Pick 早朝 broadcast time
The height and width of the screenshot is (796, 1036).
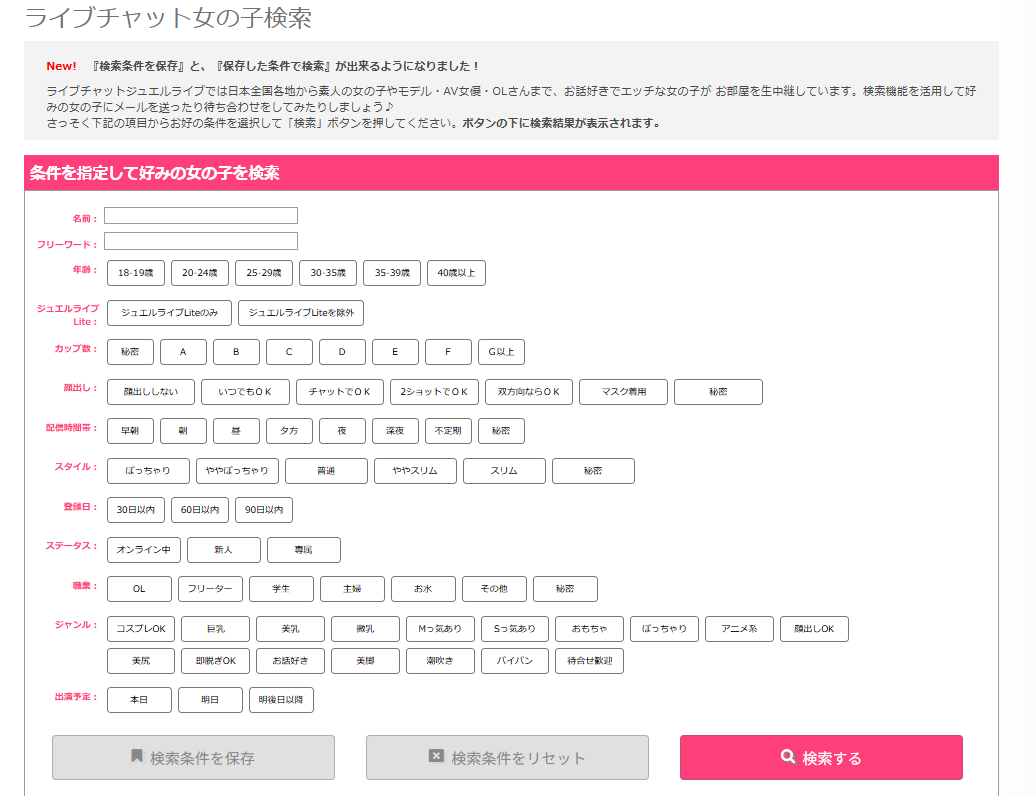[x=130, y=431]
